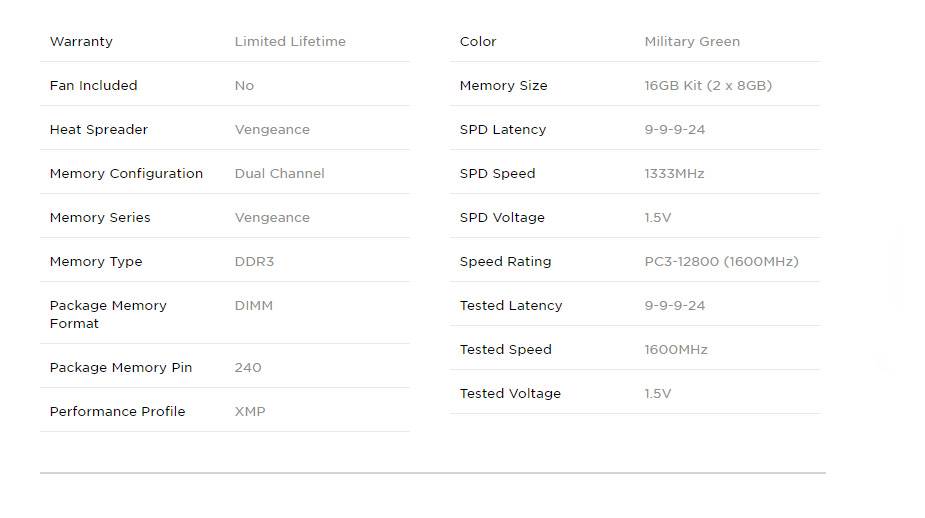Click the Tested Voltage label
The height and width of the screenshot is (518, 925).
point(510,394)
